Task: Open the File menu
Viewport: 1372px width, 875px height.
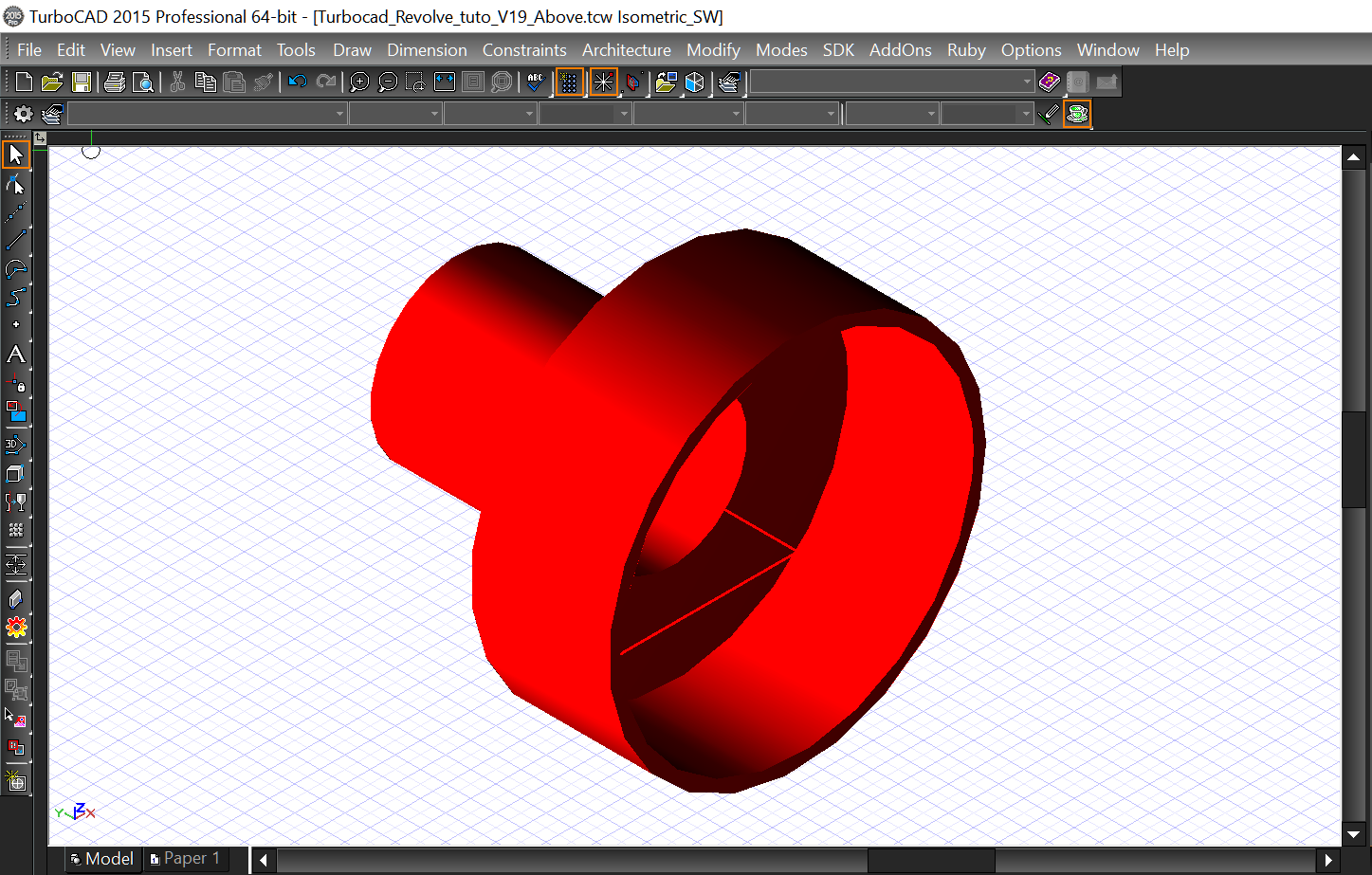Action: 29,50
